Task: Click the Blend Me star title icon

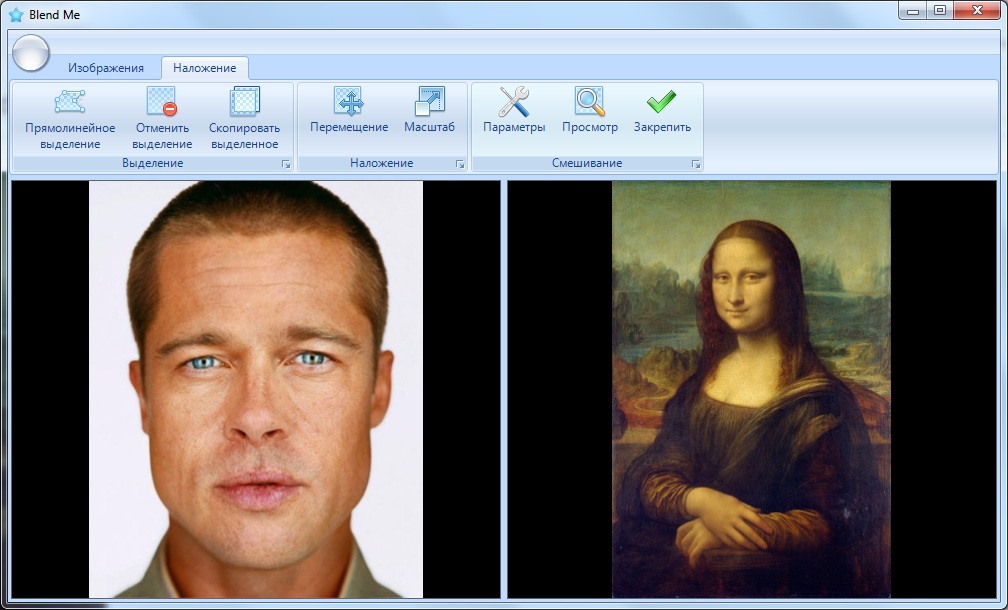Action: click(x=15, y=14)
